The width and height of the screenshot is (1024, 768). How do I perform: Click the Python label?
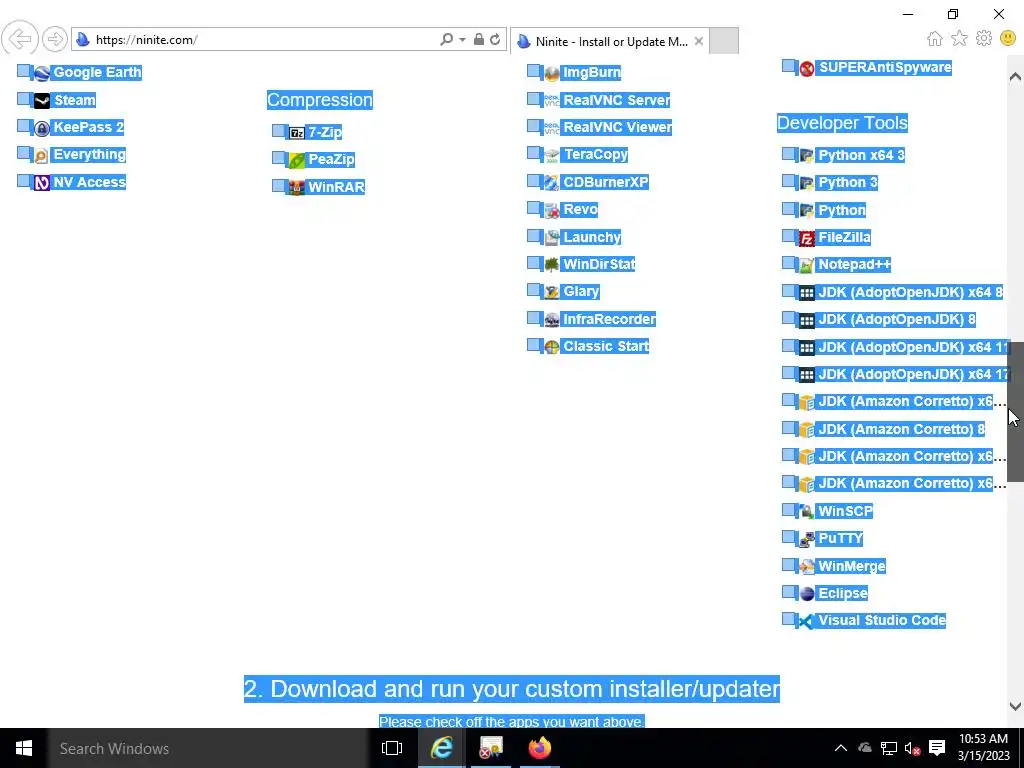coord(842,210)
